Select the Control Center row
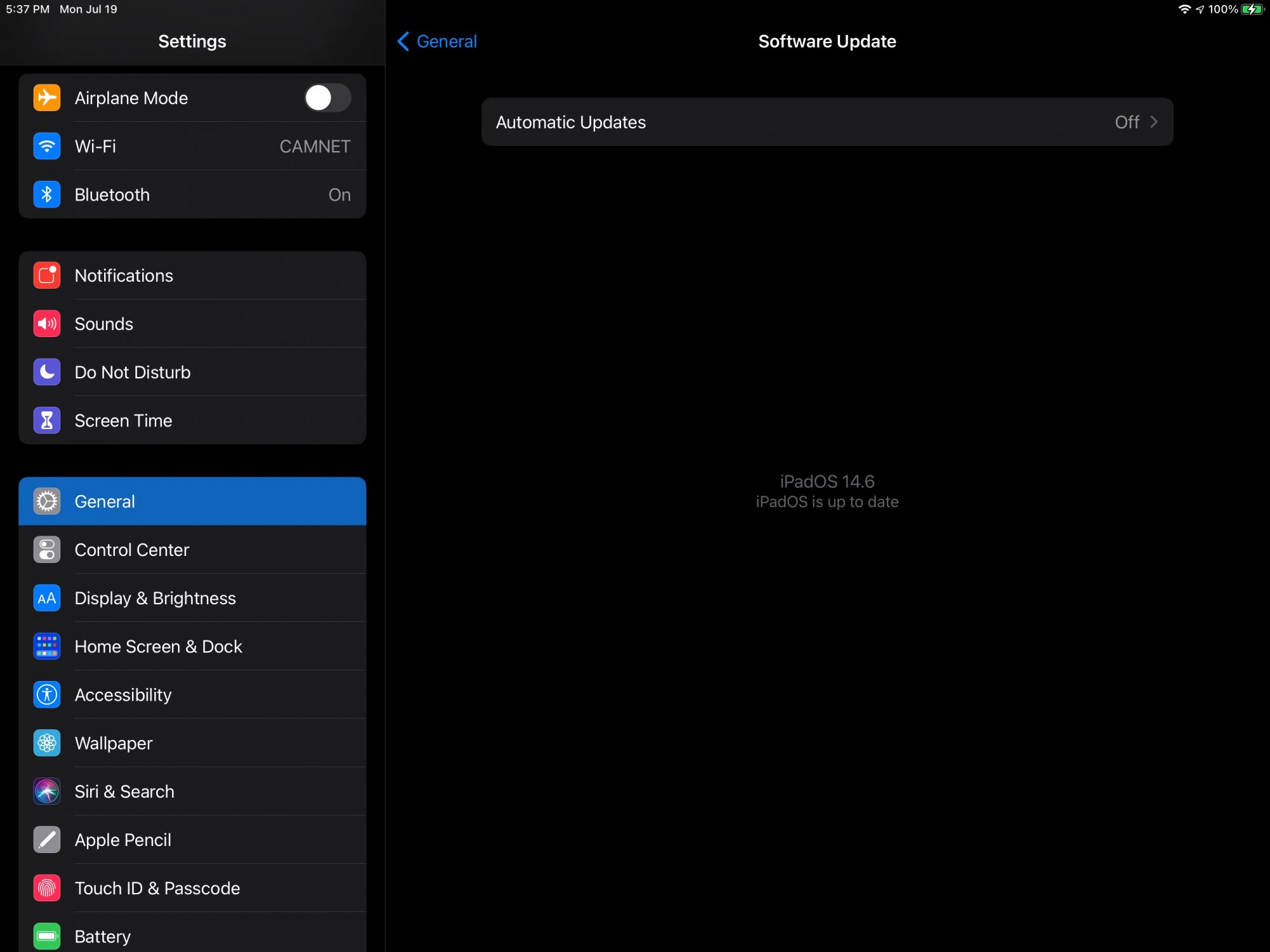The height and width of the screenshot is (952, 1270). pyautogui.click(x=192, y=550)
